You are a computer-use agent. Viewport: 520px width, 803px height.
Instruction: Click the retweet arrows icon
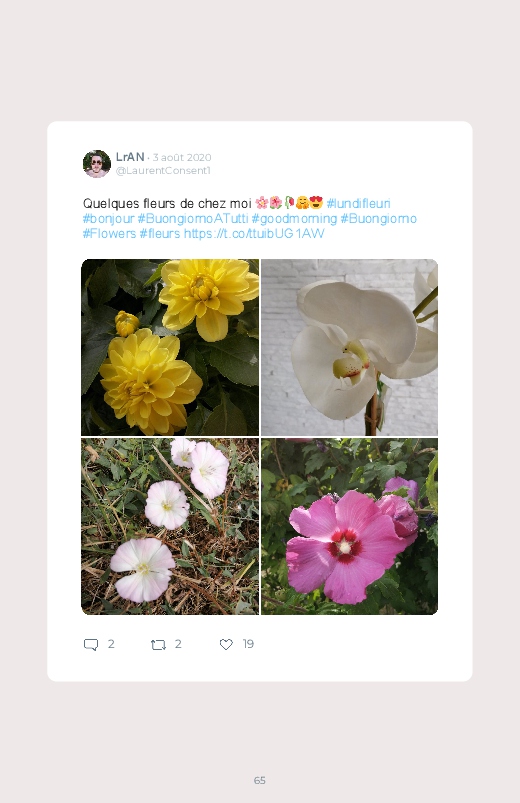(x=158, y=644)
